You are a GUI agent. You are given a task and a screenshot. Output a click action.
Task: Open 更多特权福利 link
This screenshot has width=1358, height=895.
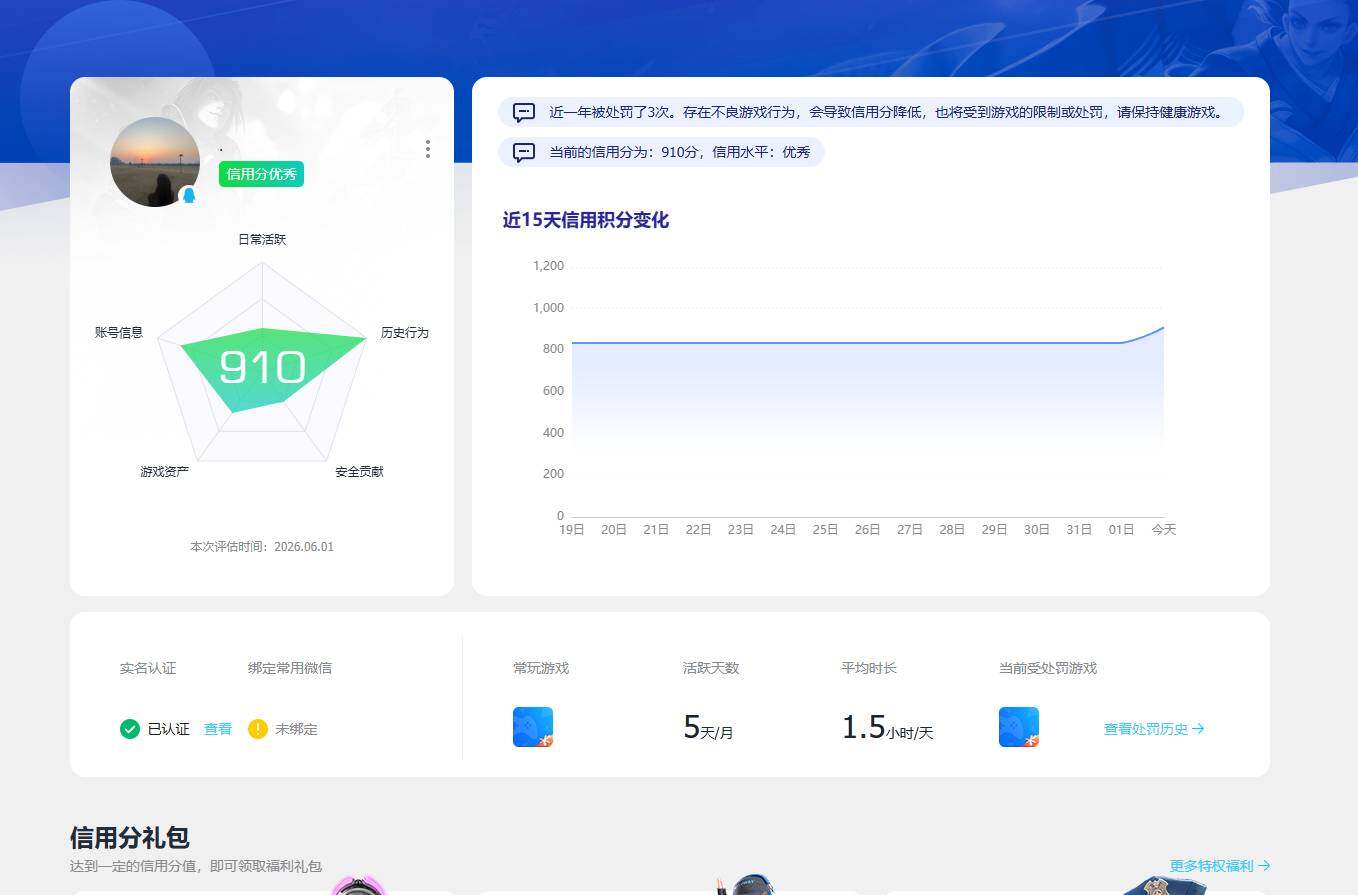coord(1220,866)
